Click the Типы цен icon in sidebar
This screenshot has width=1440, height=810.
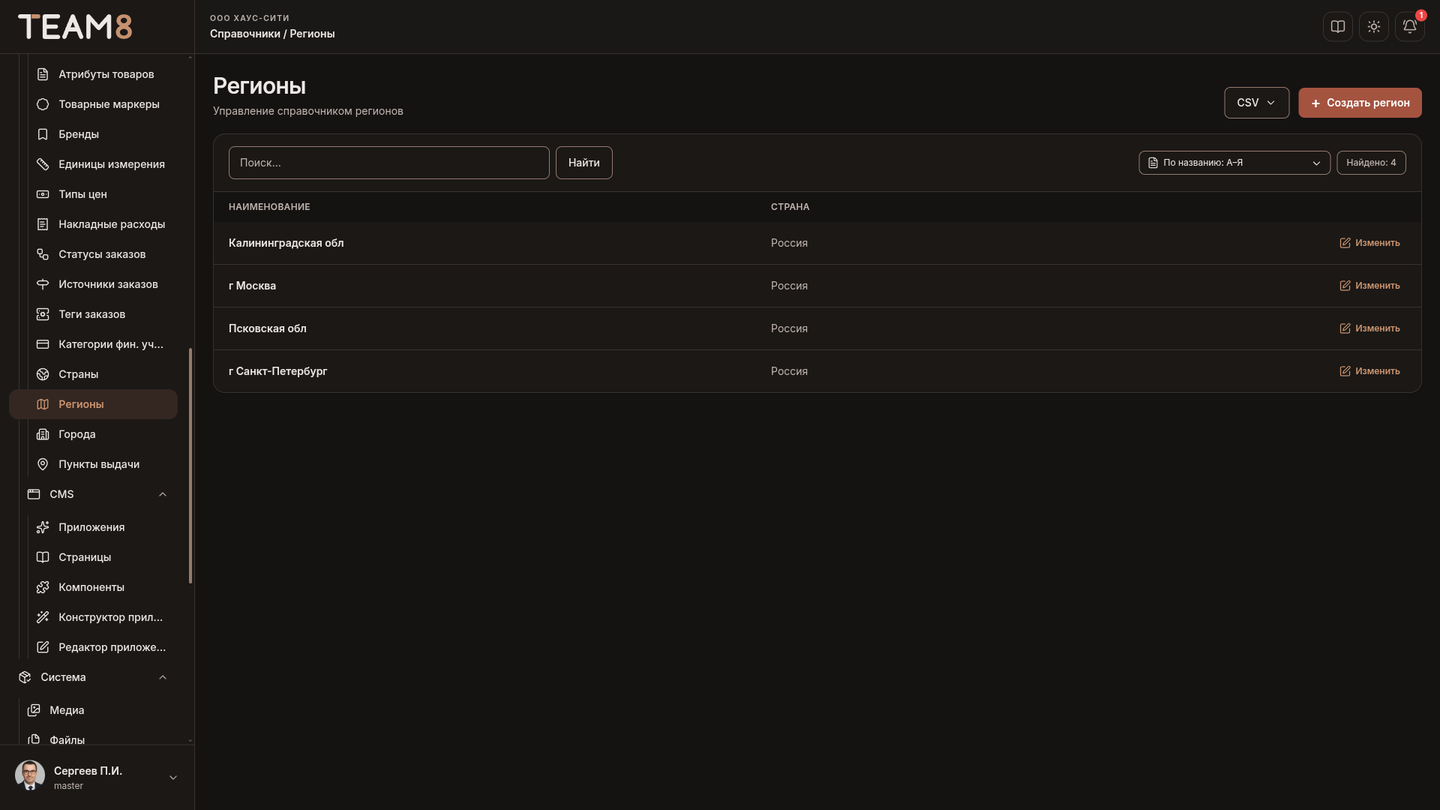point(43,194)
